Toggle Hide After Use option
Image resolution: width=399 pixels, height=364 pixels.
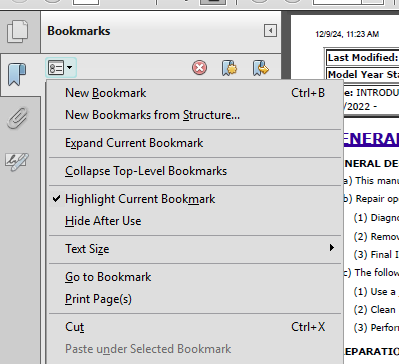point(195,221)
